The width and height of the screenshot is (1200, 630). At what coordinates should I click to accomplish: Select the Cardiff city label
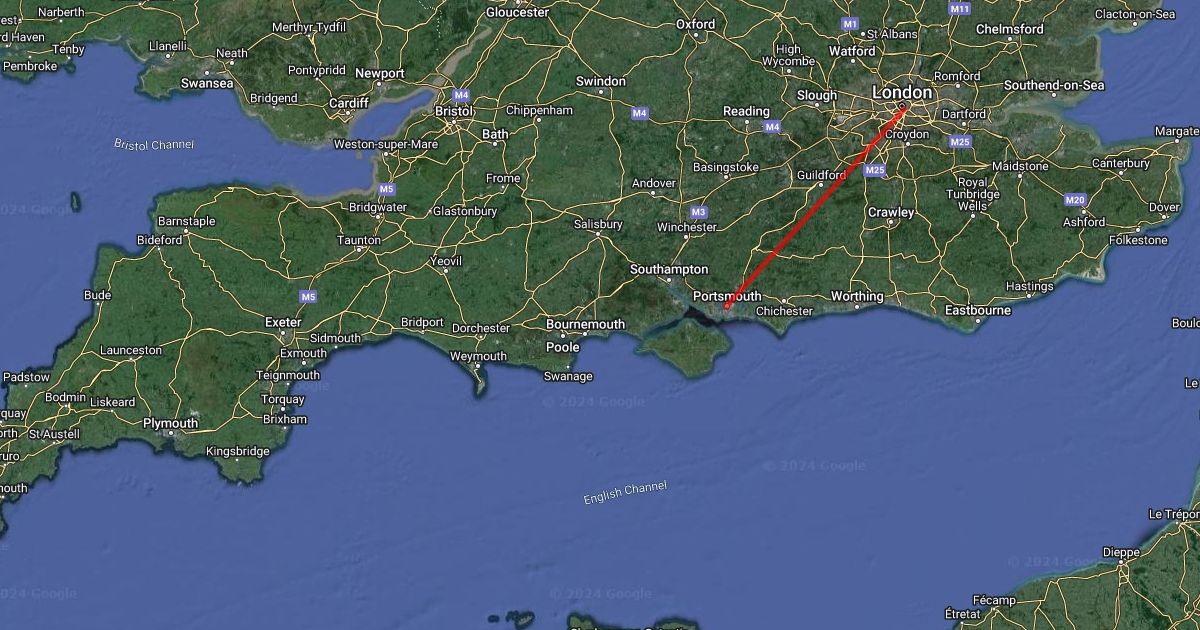click(349, 102)
